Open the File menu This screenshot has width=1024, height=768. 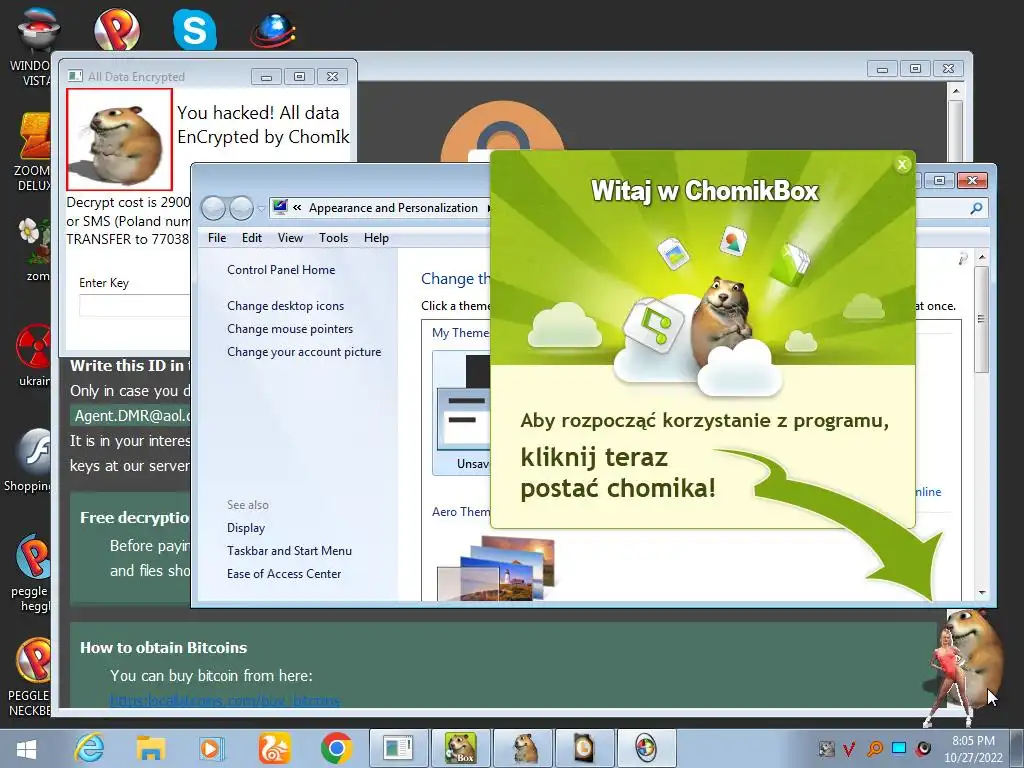[217, 238]
